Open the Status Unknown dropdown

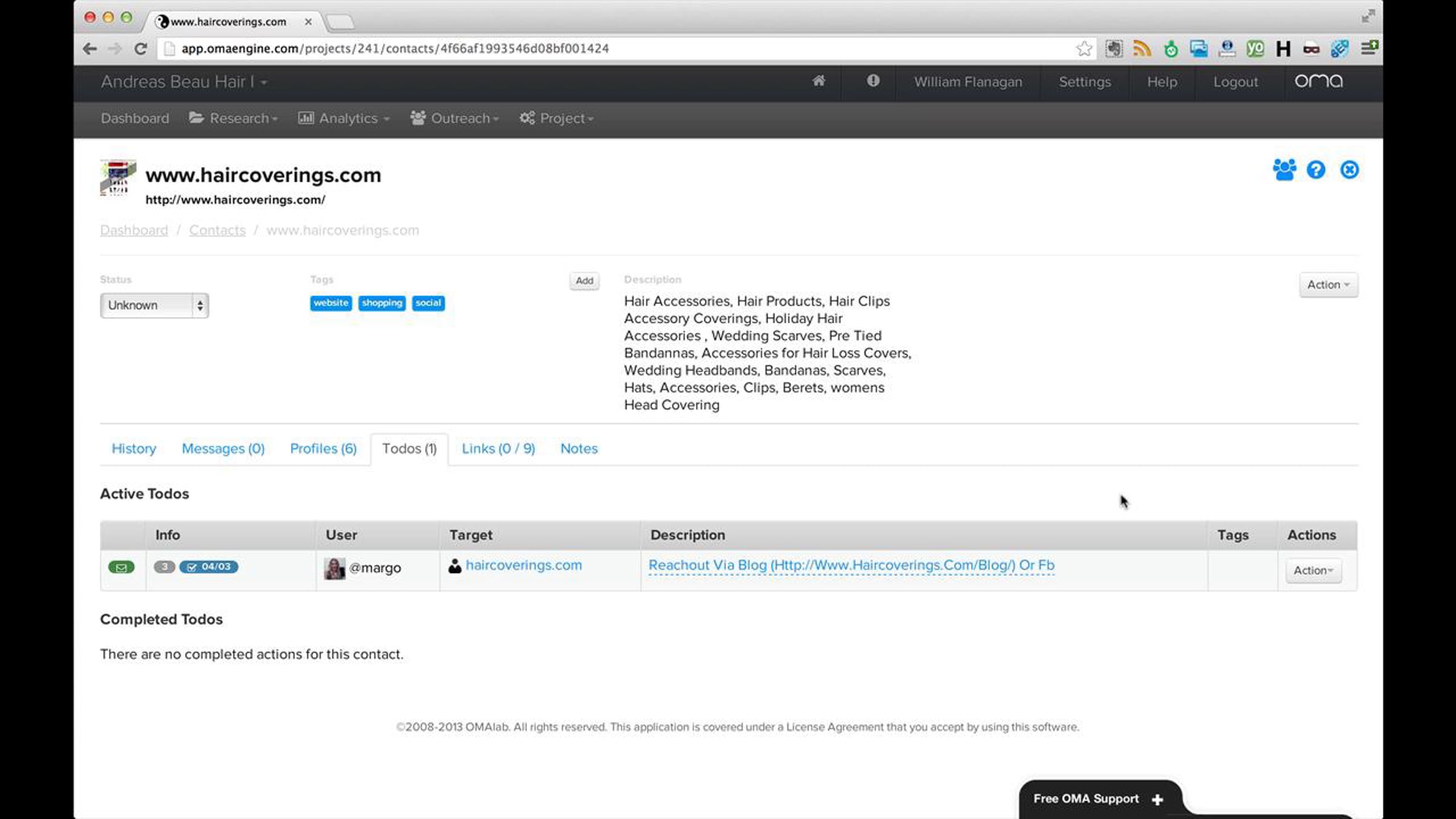154,305
